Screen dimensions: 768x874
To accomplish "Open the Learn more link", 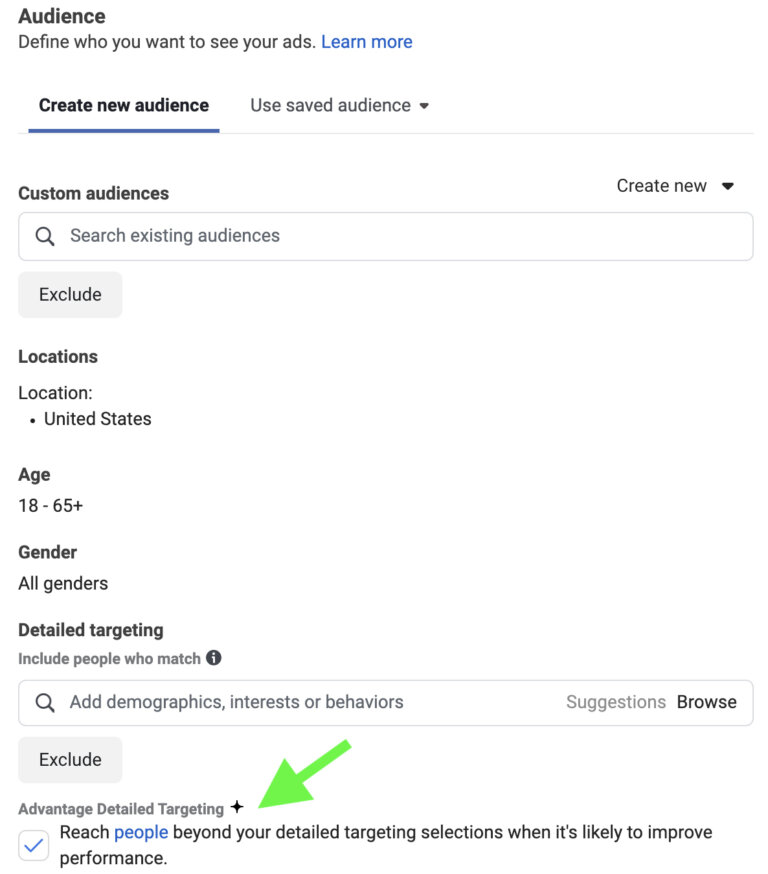I will pyautogui.click(x=367, y=41).
